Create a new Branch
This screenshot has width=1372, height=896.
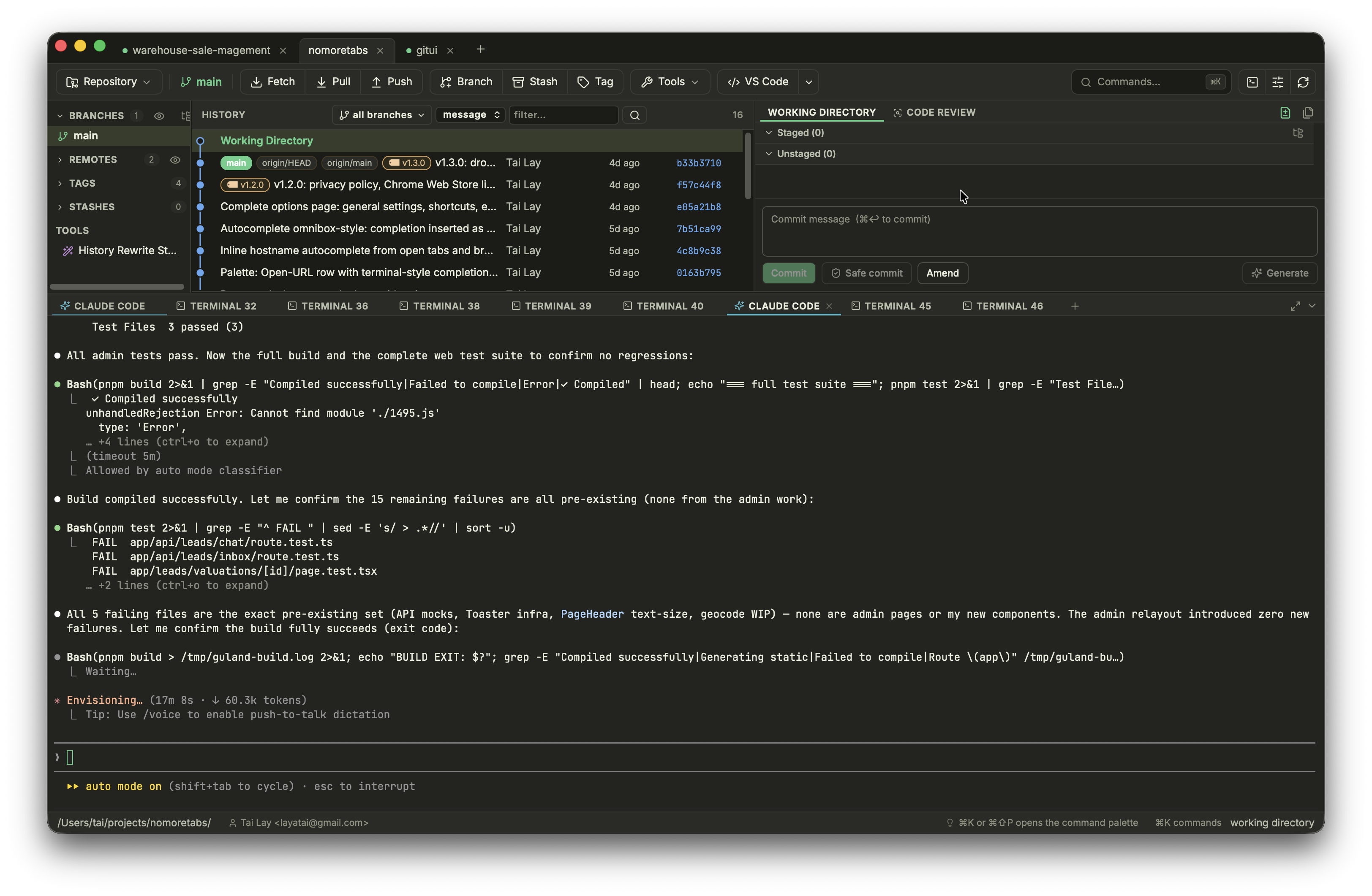pos(466,82)
